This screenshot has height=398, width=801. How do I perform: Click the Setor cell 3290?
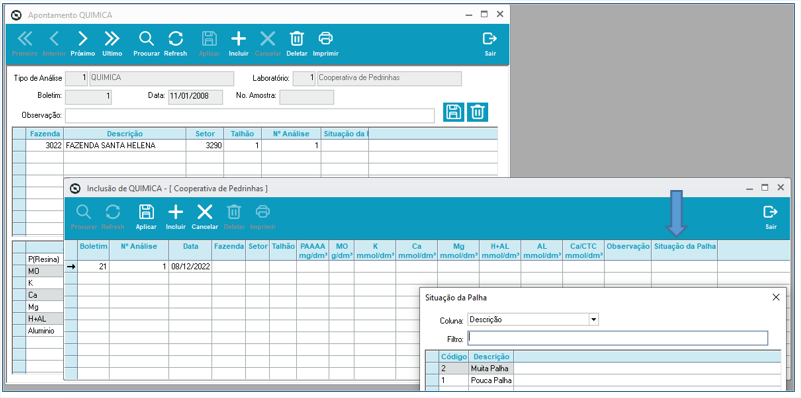coord(205,146)
